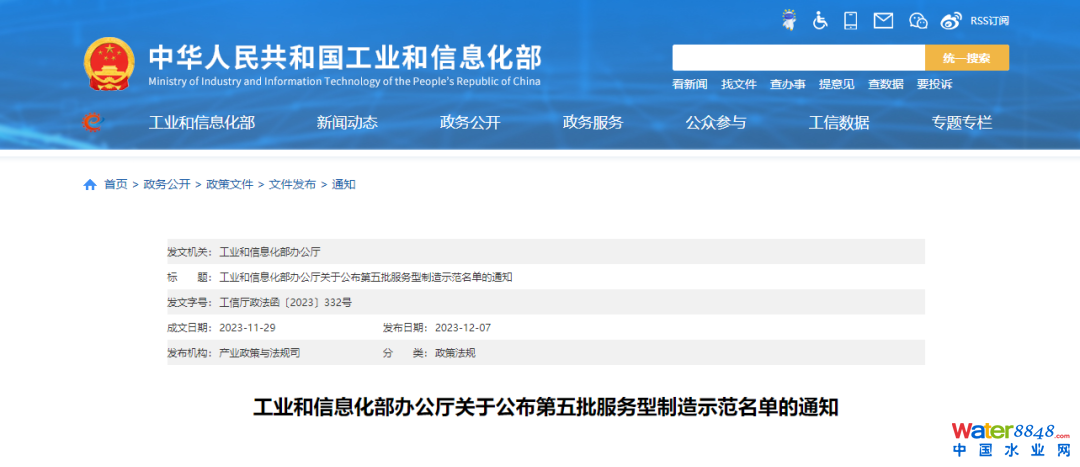Click the national emblem logo
Viewport: 1080px width, 467px height.
[109, 64]
